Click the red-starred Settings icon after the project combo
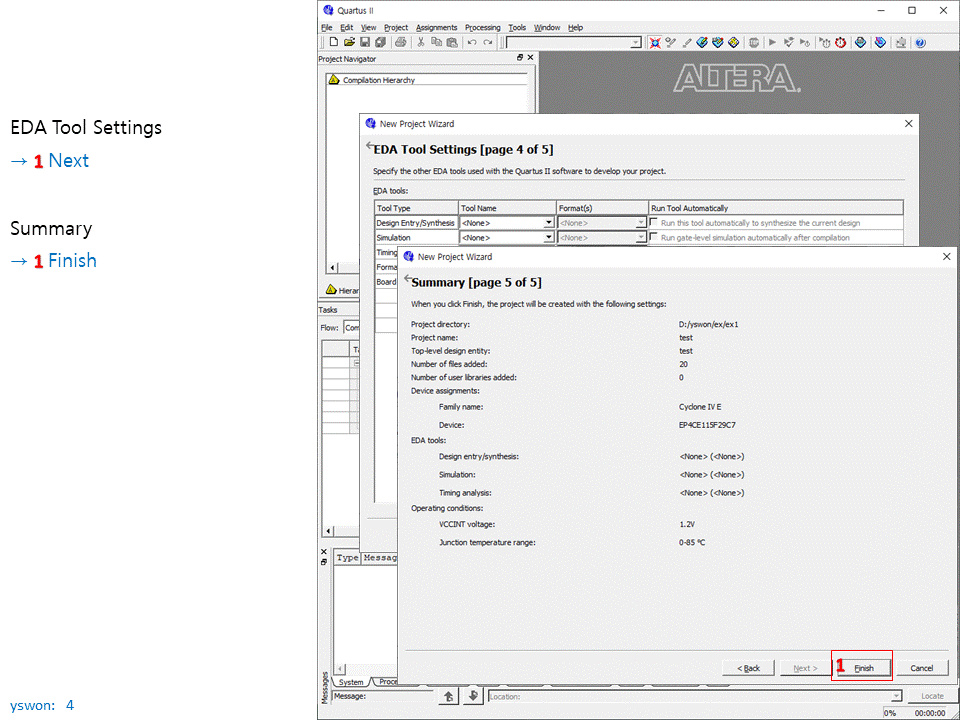960x720 pixels. (x=654, y=42)
